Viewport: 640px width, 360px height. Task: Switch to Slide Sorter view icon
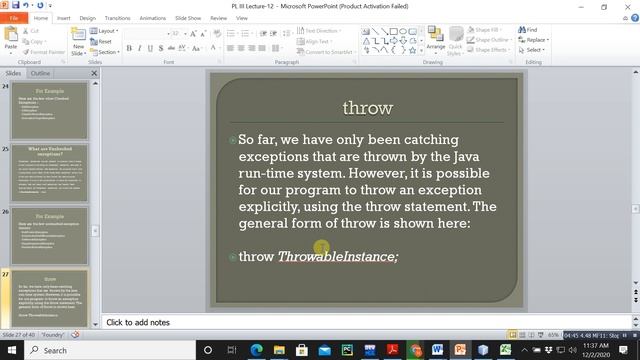click(x=522, y=335)
